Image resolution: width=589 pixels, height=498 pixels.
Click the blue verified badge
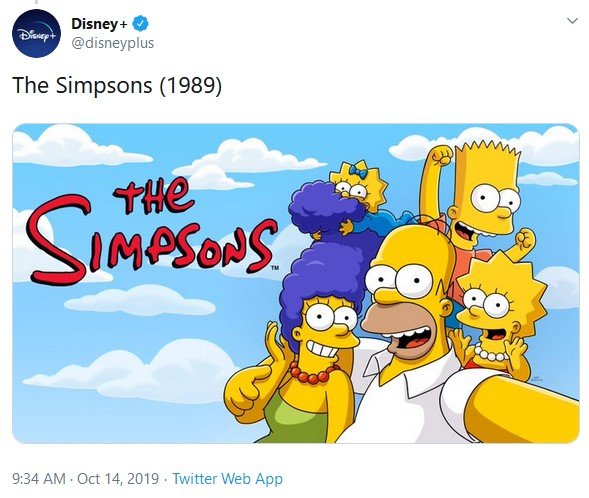(x=141, y=24)
